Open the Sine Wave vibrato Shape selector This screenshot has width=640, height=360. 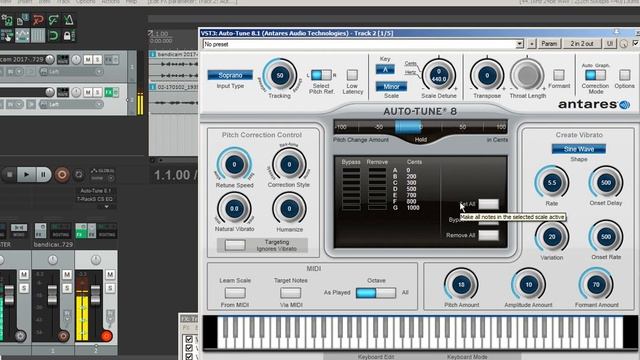point(579,149)
